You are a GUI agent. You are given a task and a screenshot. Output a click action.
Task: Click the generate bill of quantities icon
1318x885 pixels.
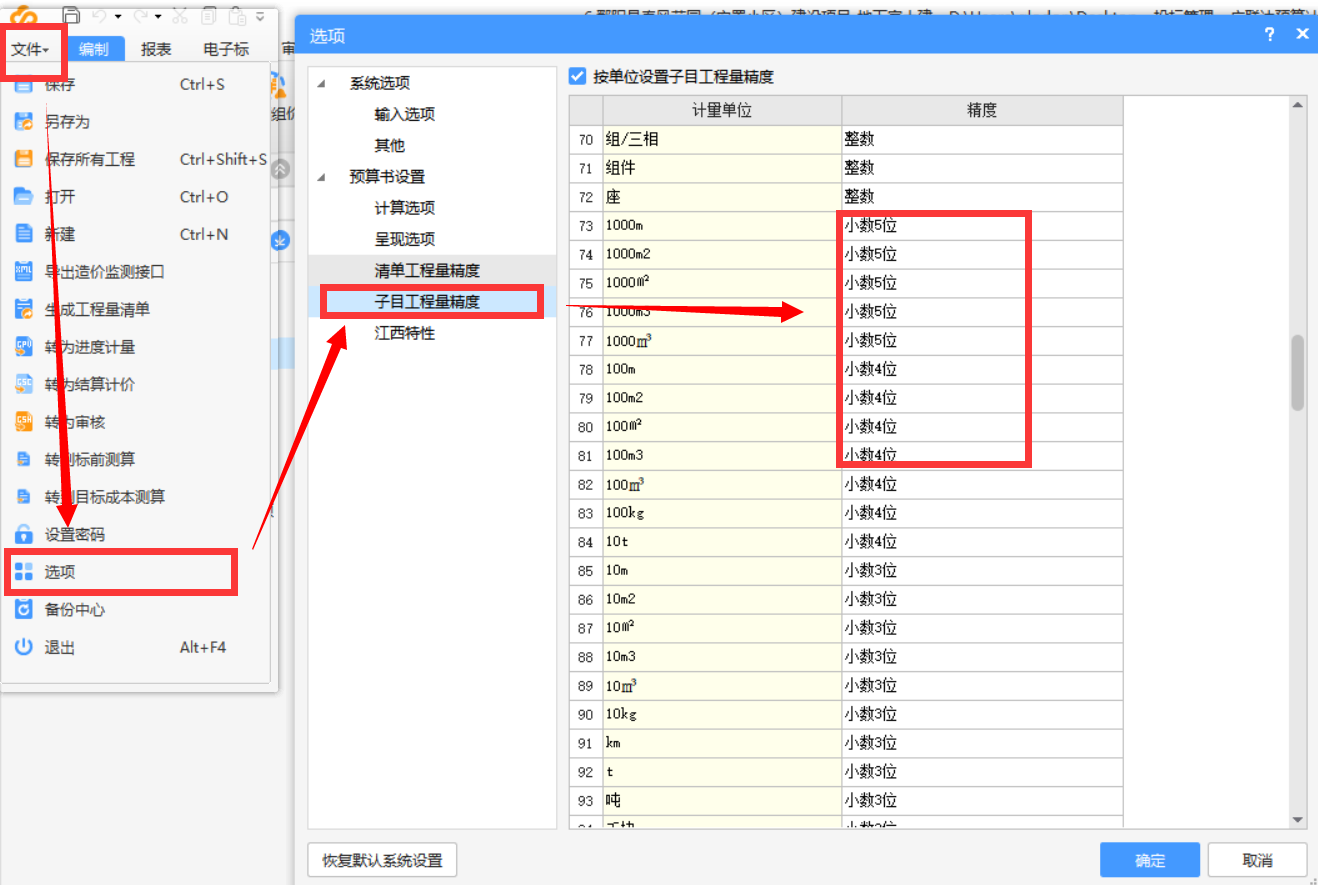pyautogui.click(x=24, y=310)
